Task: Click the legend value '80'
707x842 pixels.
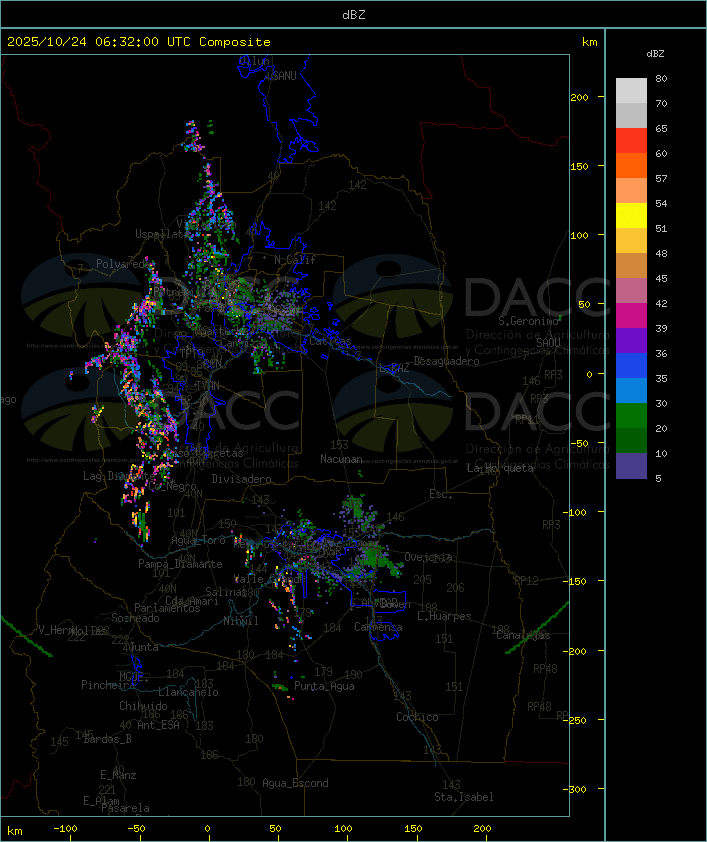Action: (661, 78)
